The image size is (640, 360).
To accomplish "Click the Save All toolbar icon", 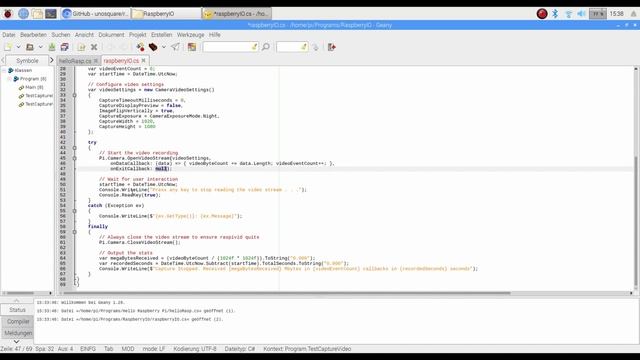I will (64, 47).
